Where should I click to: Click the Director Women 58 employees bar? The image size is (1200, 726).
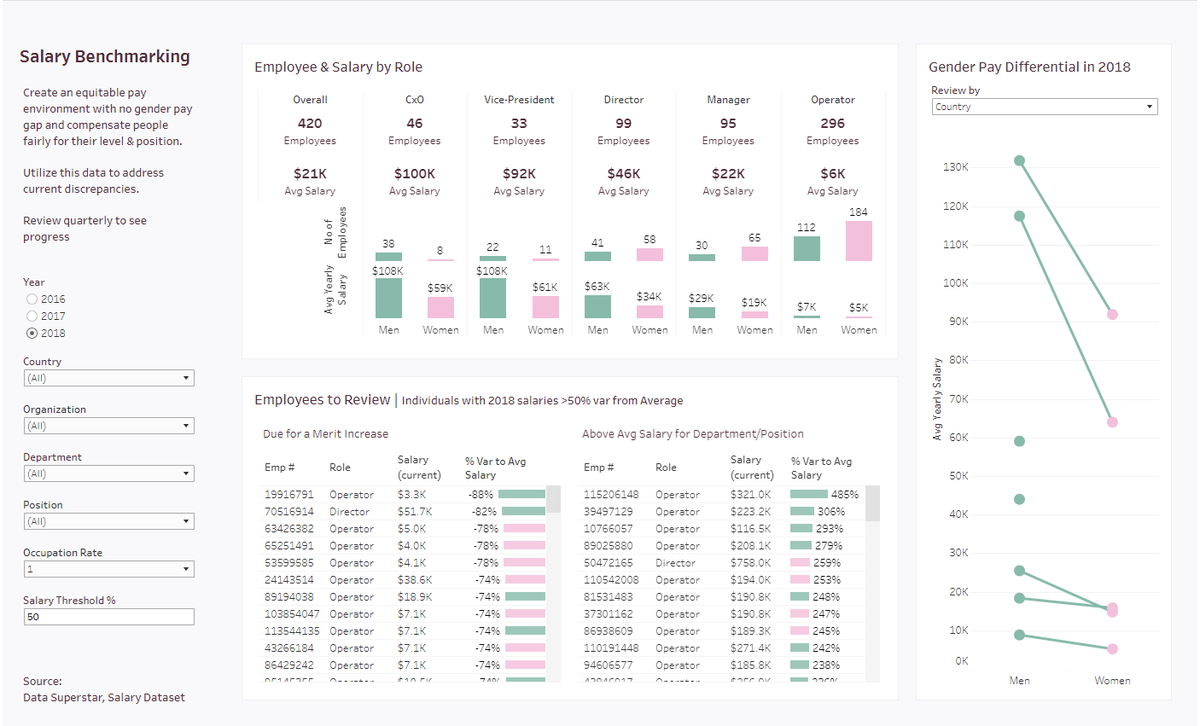649,255
